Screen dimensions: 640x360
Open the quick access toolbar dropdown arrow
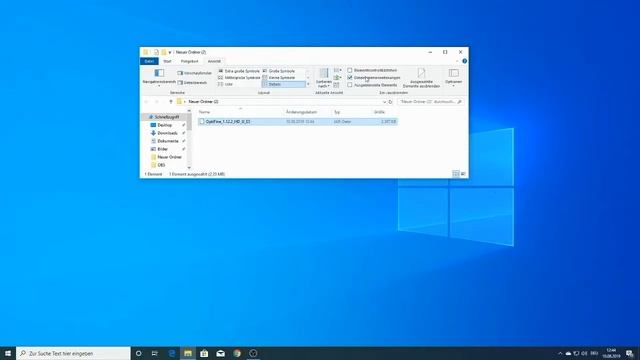pyautogui.click(x=170, y=52)
